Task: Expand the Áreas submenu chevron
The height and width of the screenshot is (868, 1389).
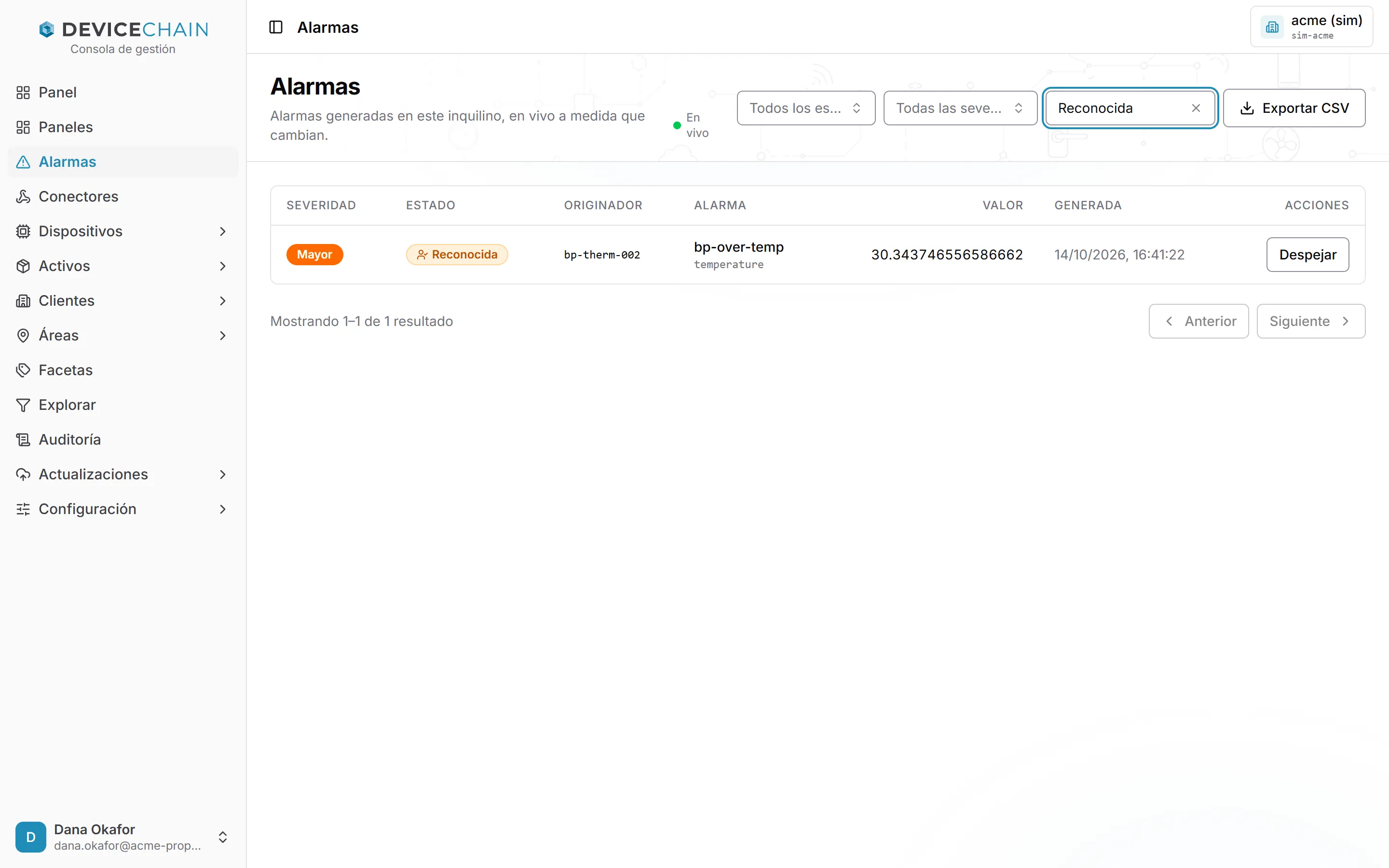Action: [x=223, y=335]
